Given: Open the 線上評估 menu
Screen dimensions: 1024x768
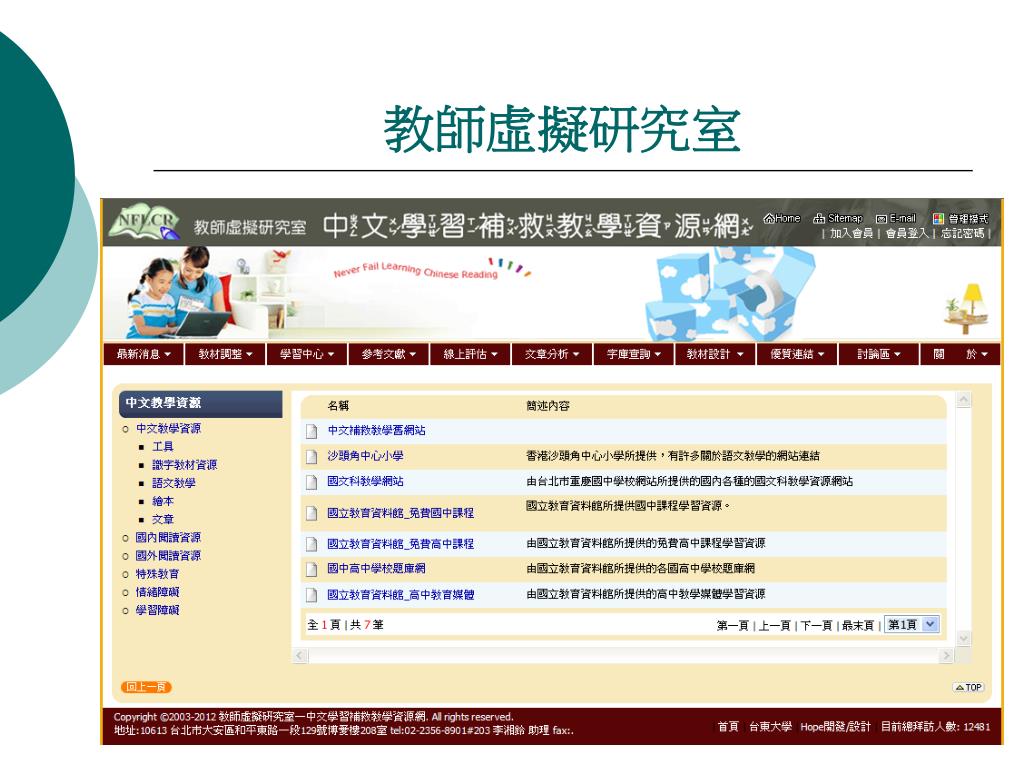Looking at the screenshot, I should pyautogui.click(x=470, y=354).
